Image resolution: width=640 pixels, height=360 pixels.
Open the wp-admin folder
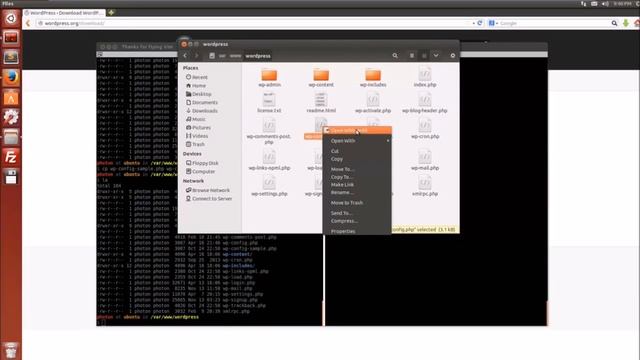pyautogui.click(x=269, y=78)
